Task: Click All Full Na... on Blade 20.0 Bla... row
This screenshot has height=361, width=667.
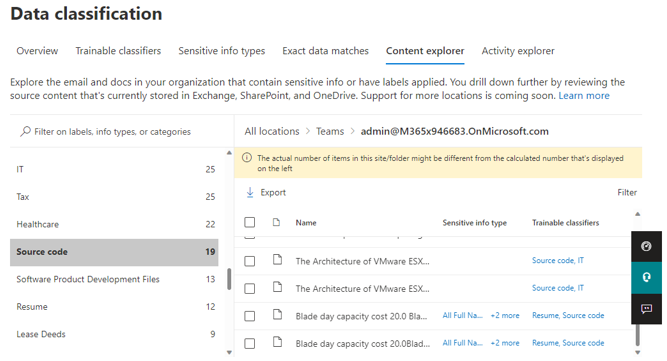Action: pos(462,316)
